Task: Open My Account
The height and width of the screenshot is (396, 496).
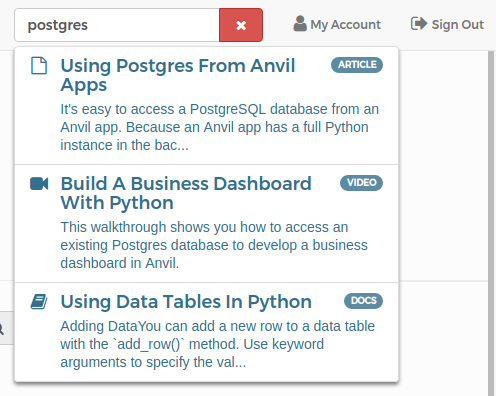Action: 337,24
